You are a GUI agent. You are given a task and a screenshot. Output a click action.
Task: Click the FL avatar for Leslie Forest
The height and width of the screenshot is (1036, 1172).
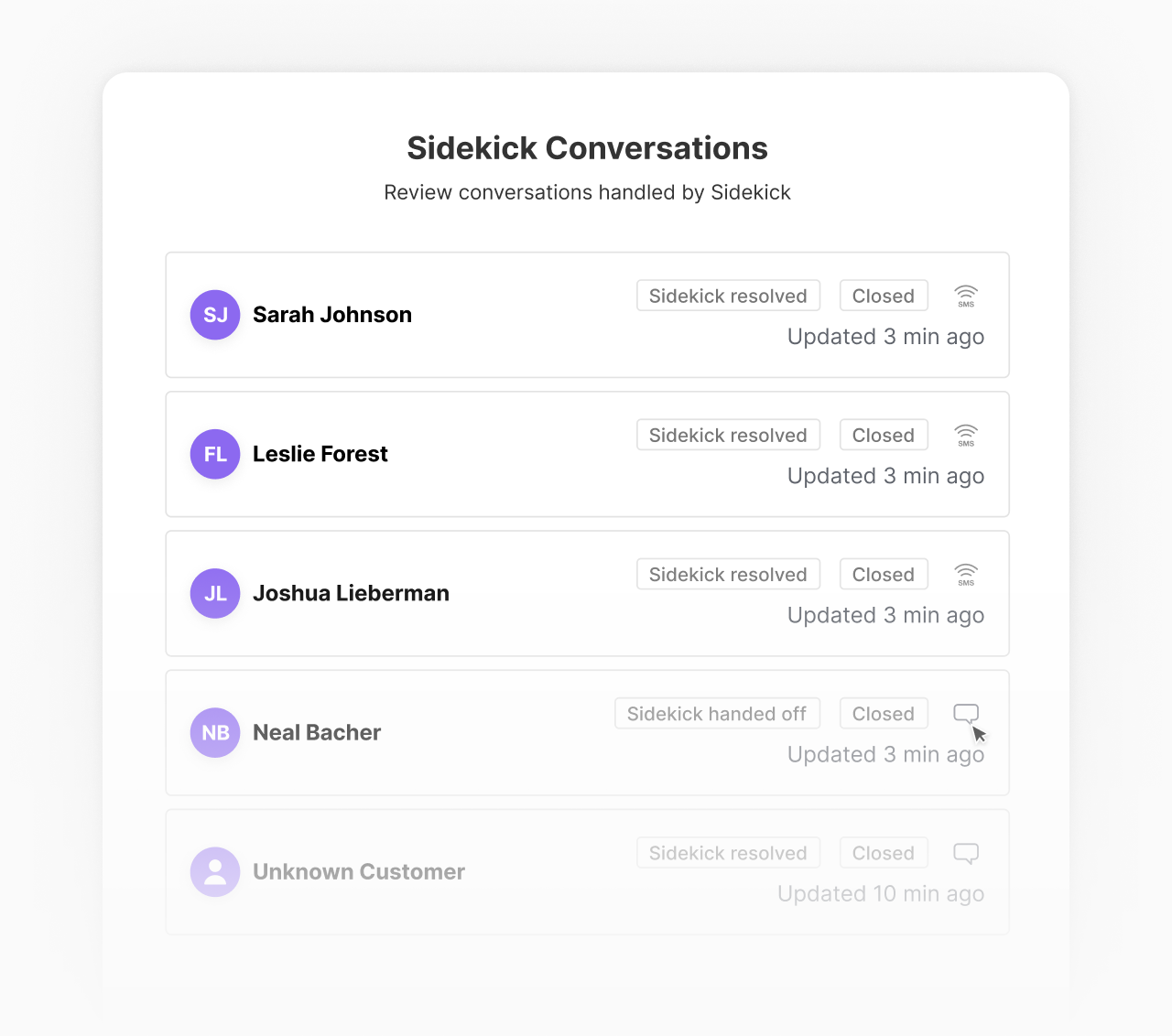(215, 454)
